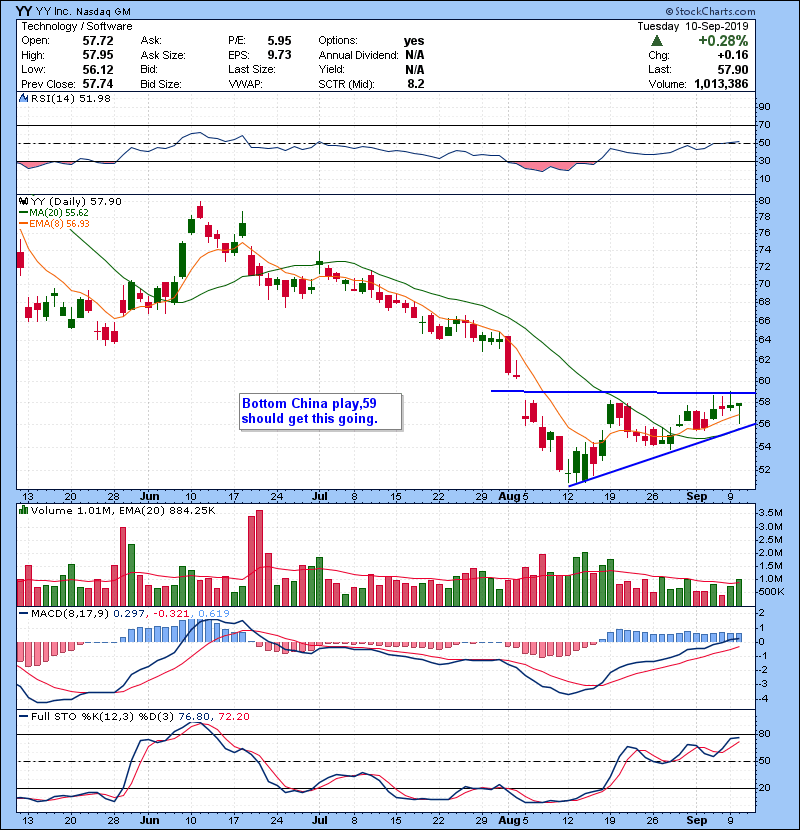Click the Volume panel bar icon
The image size is (800, 830).
23,510
